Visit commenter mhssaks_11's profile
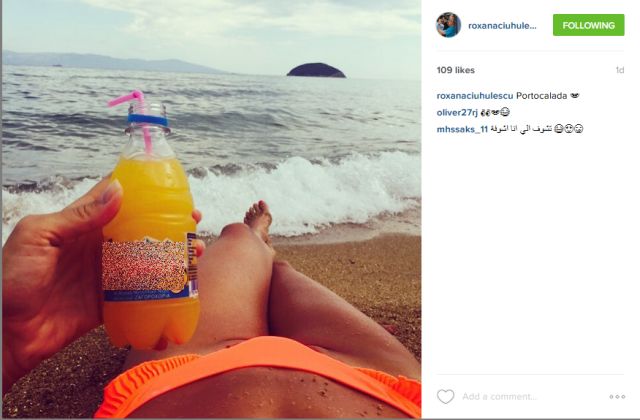The image size is (640, 420). pyautogui.click(x=462, y=129)
